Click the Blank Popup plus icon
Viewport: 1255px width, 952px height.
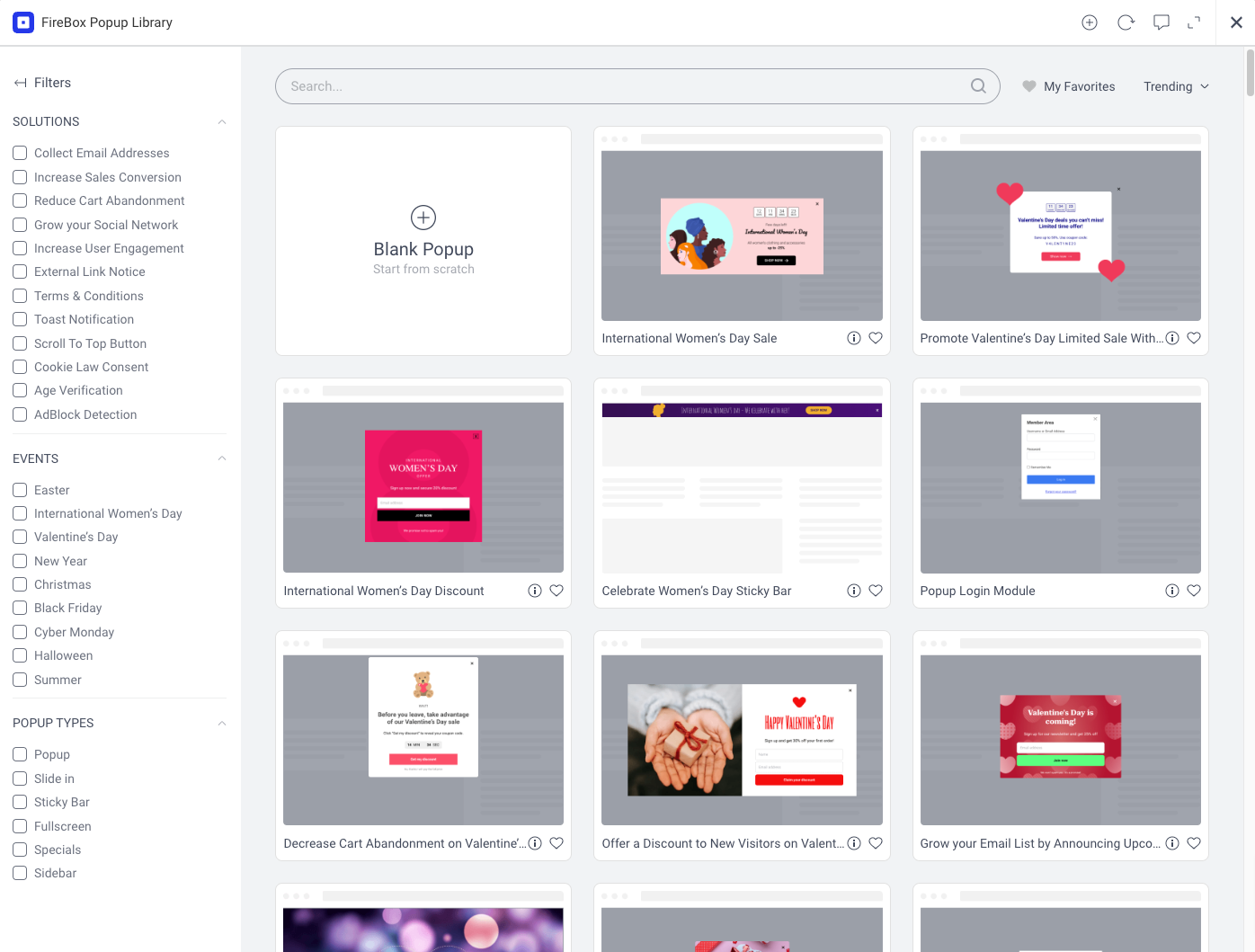(423, 218)
